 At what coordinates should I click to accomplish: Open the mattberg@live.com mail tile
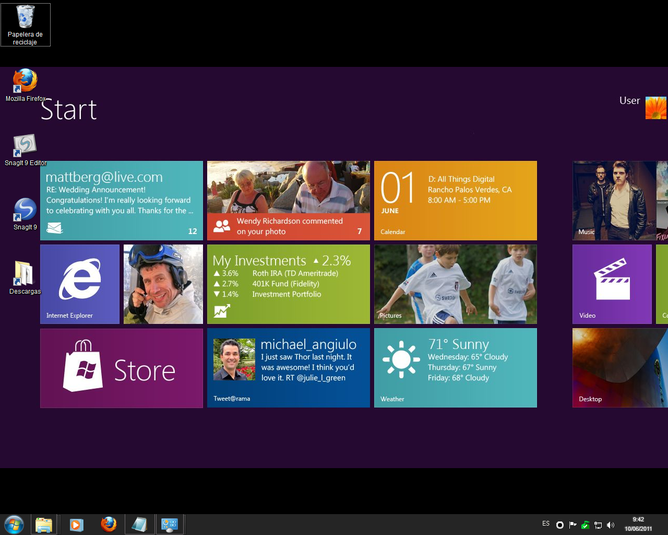pos(121,201)
